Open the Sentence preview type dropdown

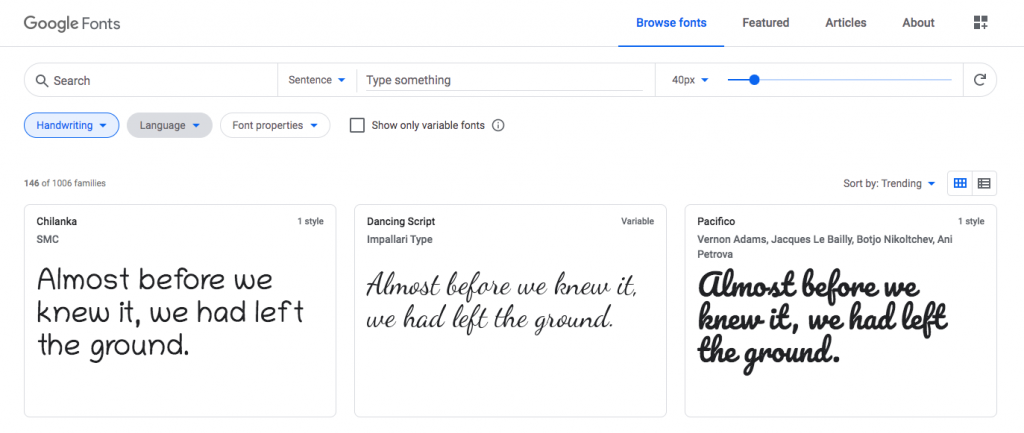317,80
